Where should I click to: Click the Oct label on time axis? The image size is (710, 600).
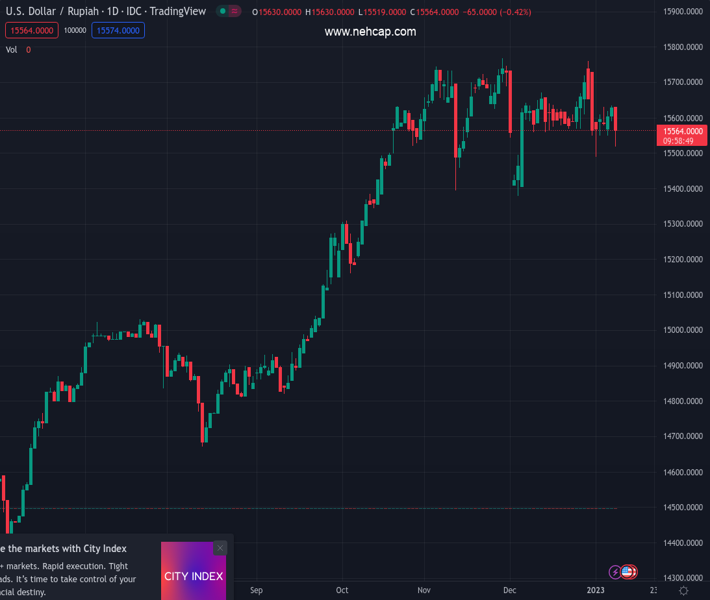[343, 590]
